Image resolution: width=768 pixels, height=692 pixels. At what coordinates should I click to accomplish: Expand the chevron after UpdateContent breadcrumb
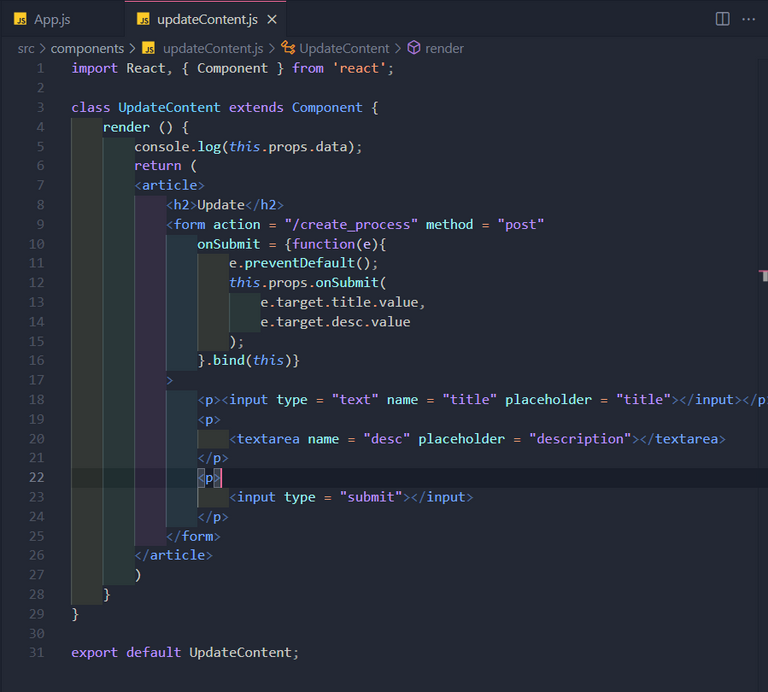coord(397,48)
